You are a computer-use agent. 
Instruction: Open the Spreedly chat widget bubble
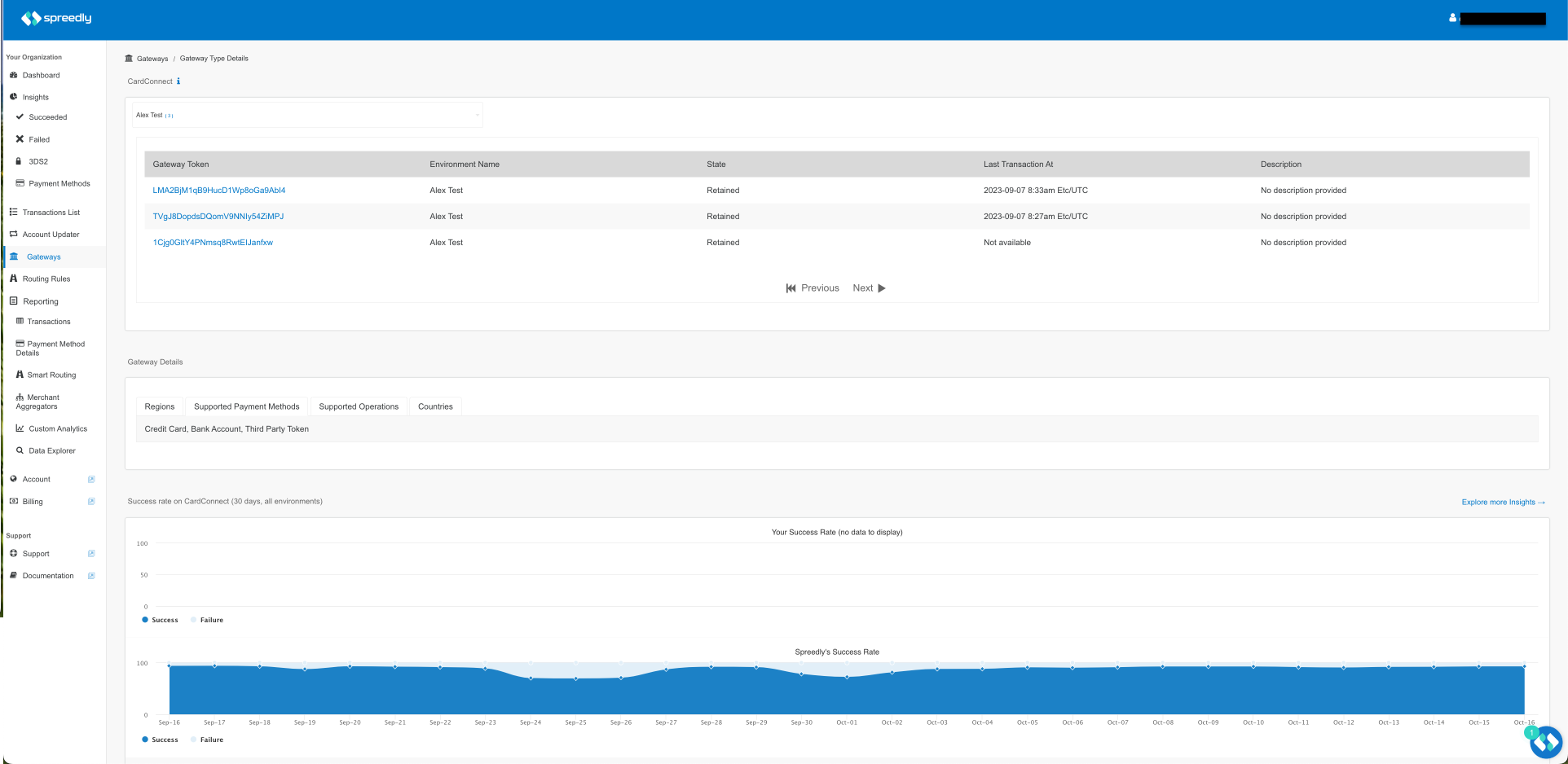tap(1545, 742)
